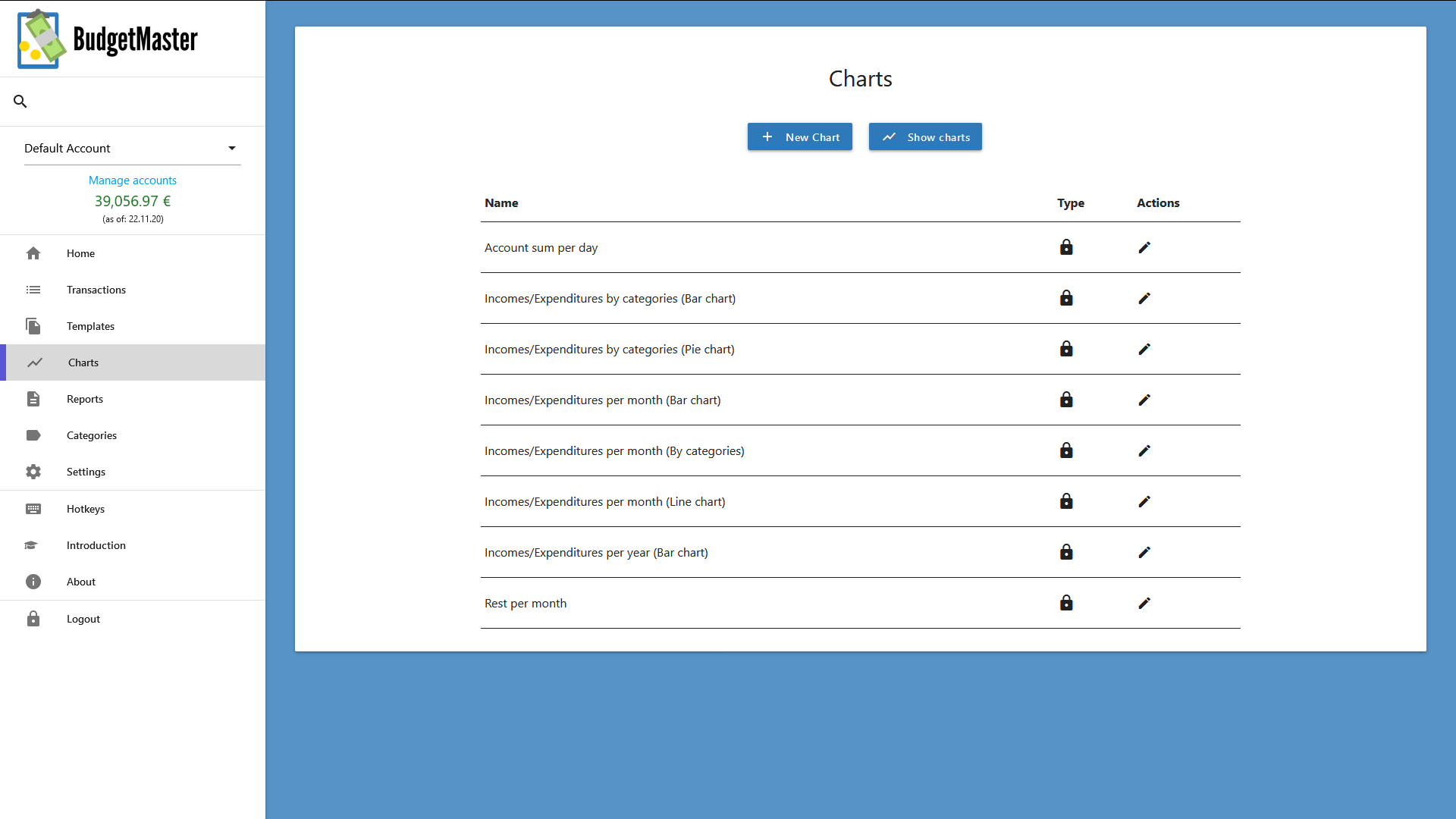This screenshot has width=1456, height=819.
Task: Edit Incomes/Expenditures by categories (Bar chart)
Action: [1144, 298]
